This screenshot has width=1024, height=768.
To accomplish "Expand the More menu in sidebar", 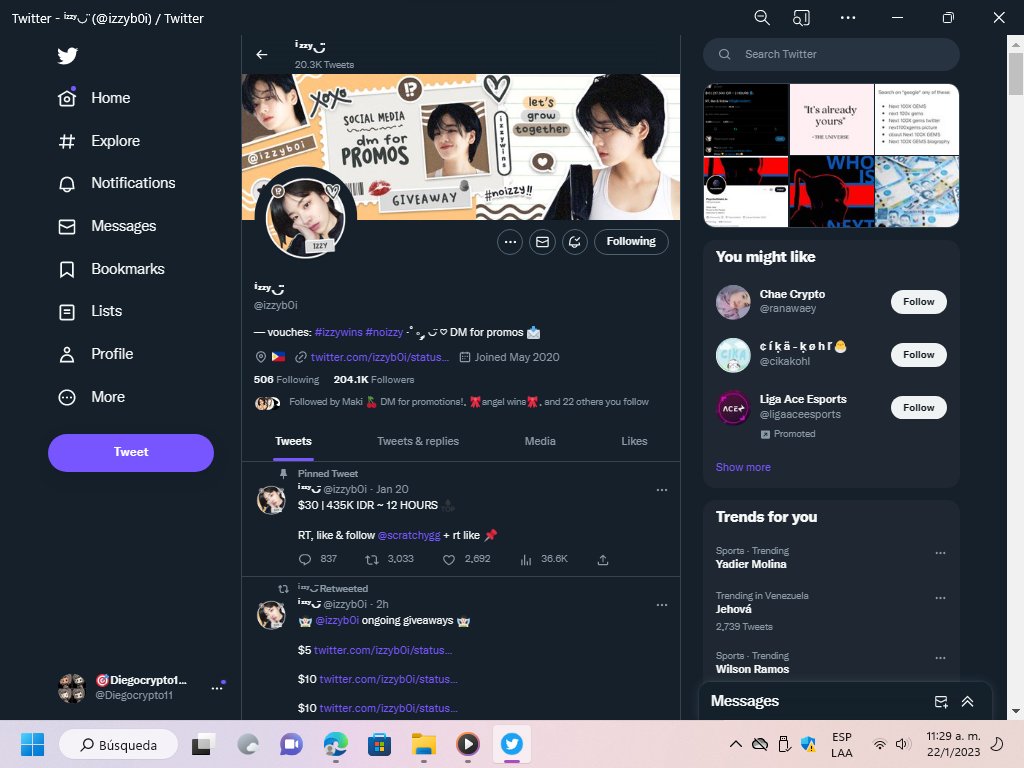I will 91,397.
